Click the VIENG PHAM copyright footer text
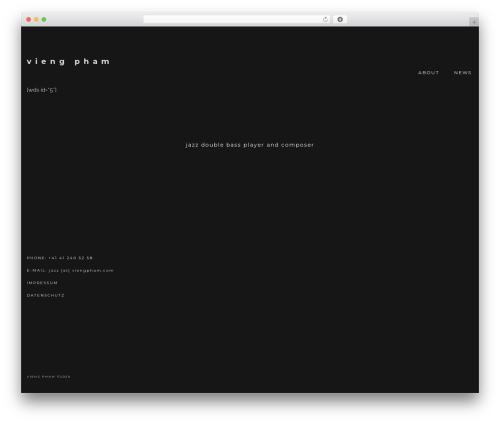Viewport: 500px width, 423px height. pos(49,377)
